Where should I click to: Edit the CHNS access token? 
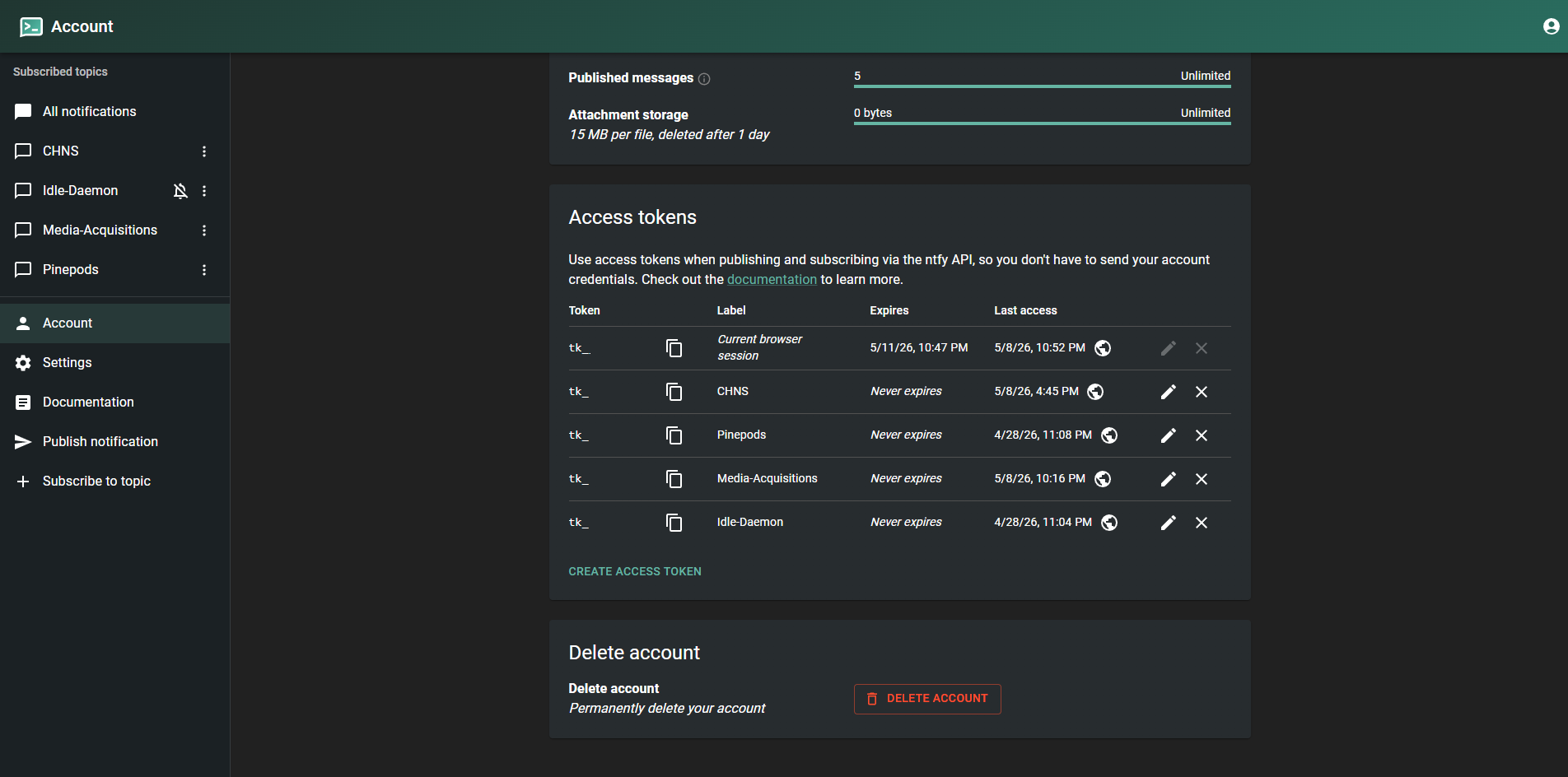[1168, 392]
